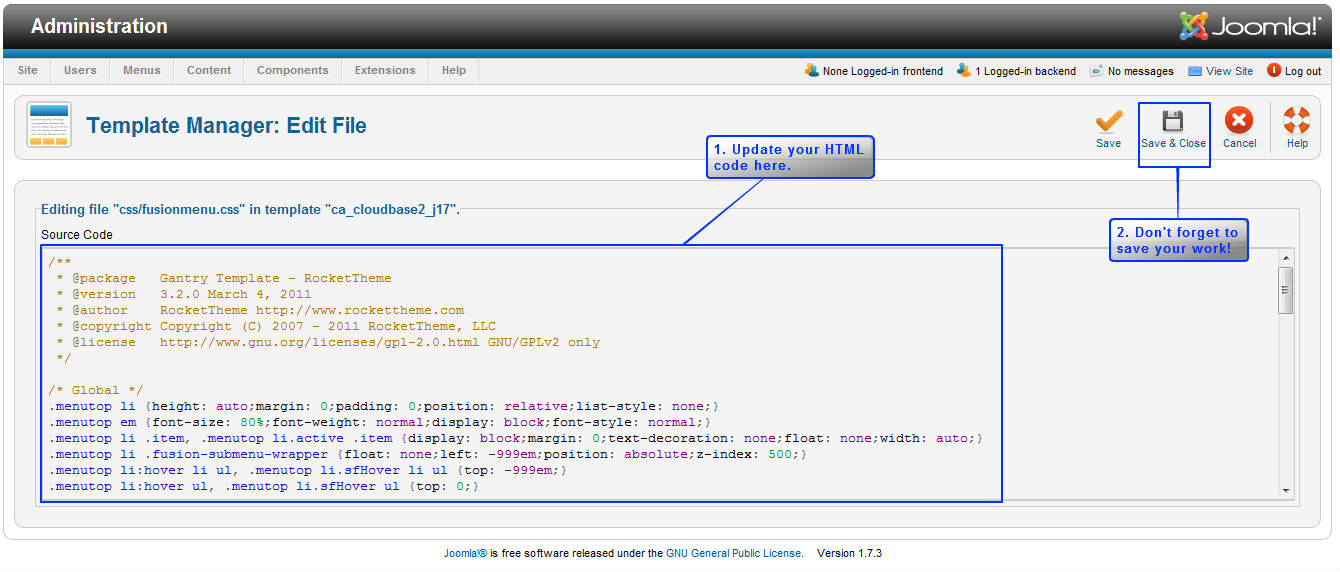The width and height of the screenshot is (1340, 572).
Task: Click the @package Gantry Template line
Action: (x=224, y=278)
